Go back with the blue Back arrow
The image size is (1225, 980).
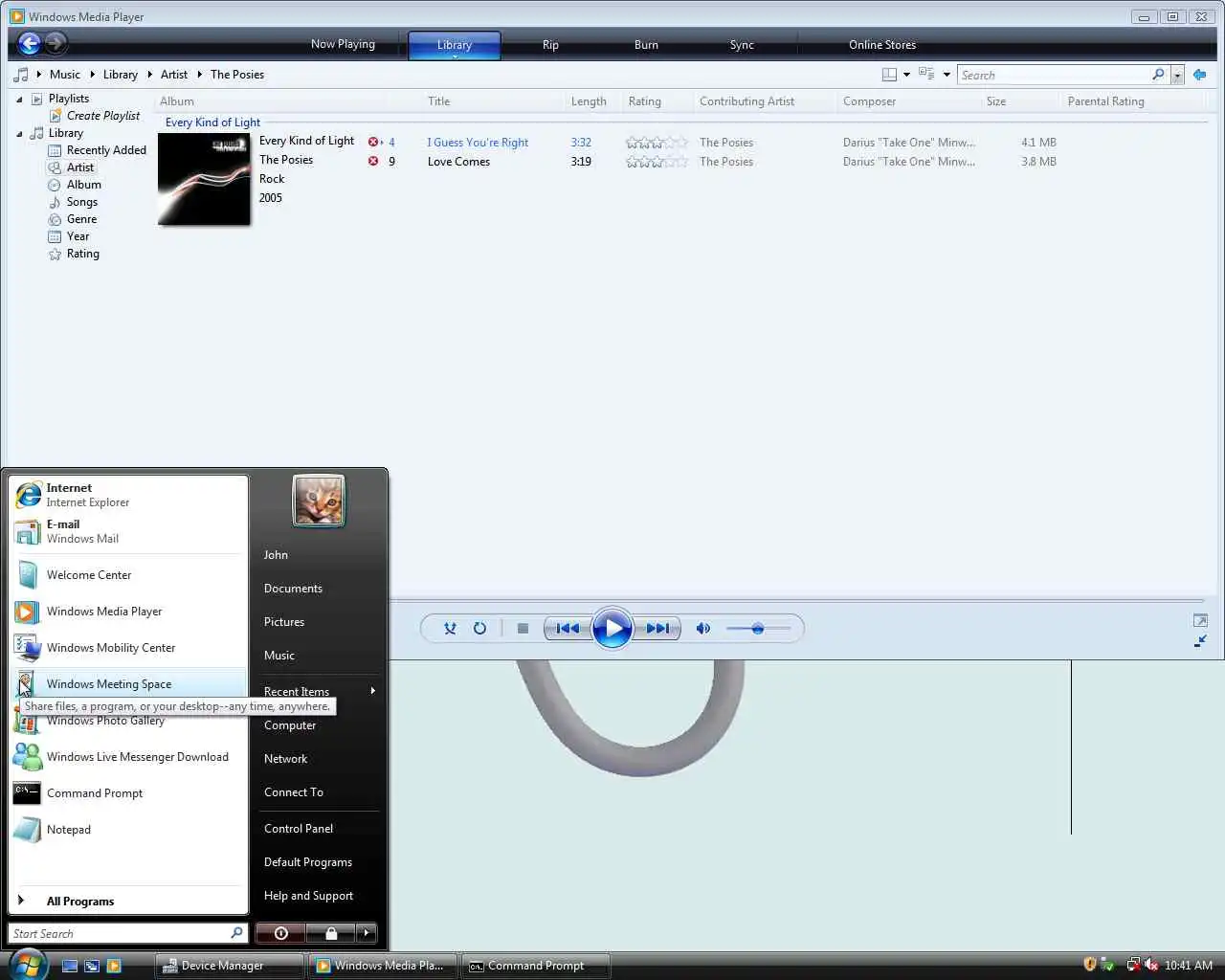point(30,43)
